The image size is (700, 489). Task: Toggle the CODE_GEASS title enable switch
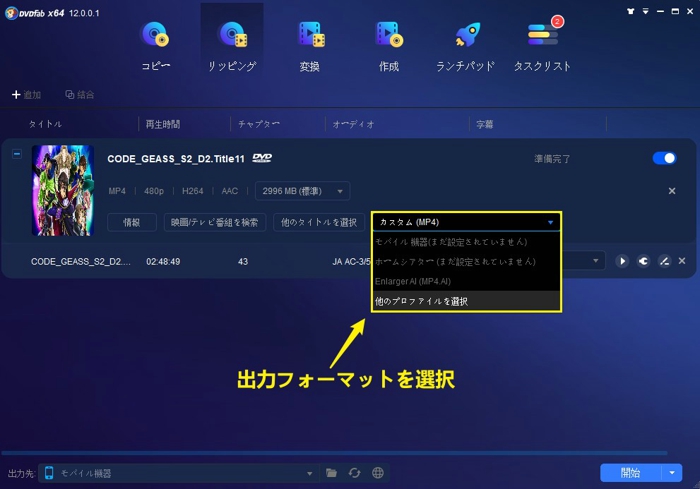[x=663, y=158]
